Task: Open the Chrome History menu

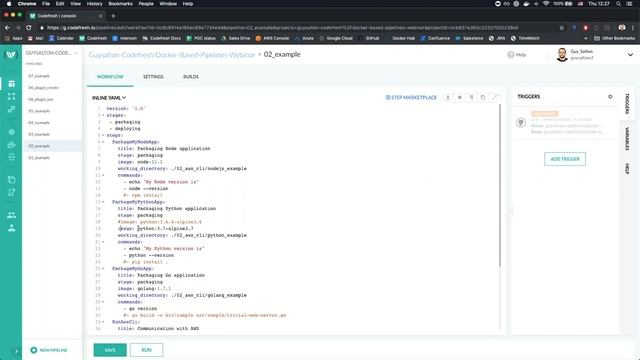Action: coord(94,4)
